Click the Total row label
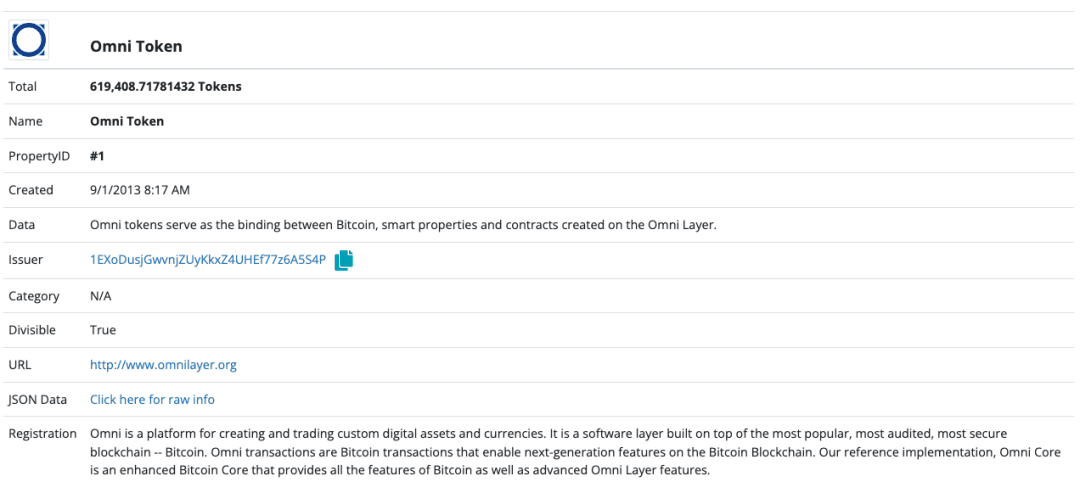This screenshot has width=1080, height=493. pos(23,87)
